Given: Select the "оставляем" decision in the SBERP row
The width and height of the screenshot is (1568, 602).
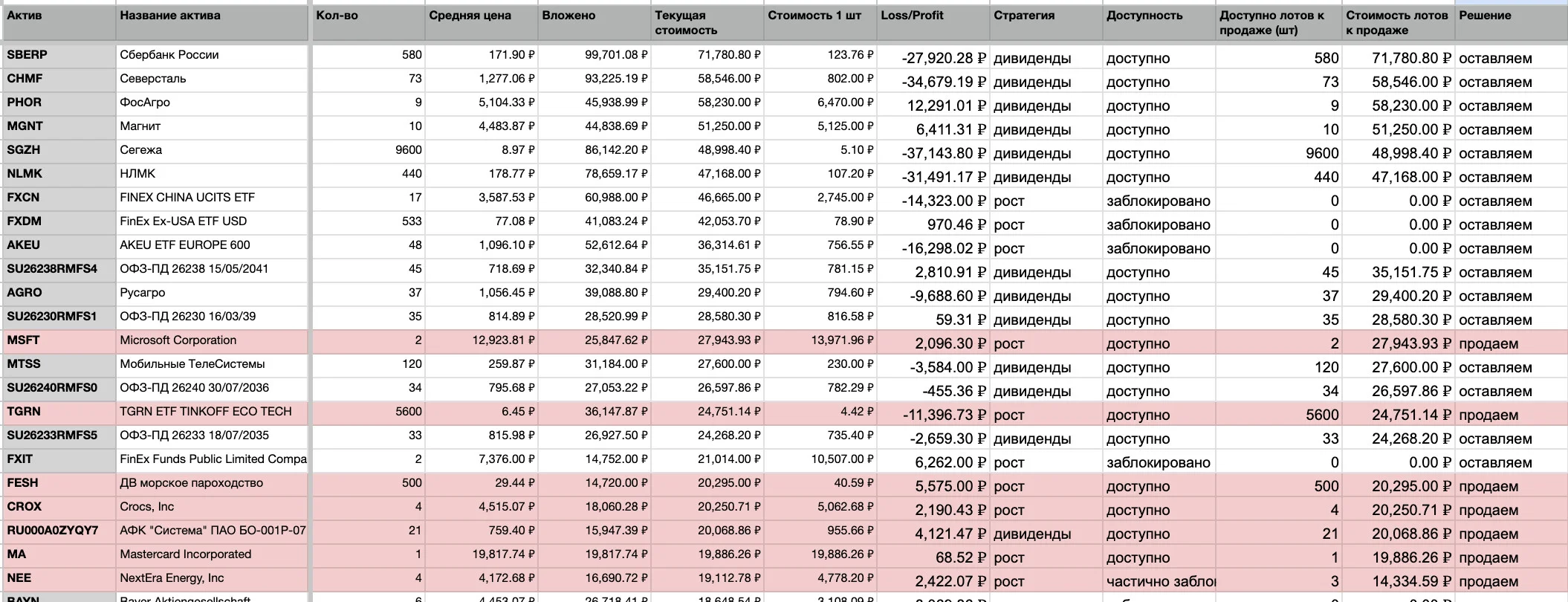Looking at the screenshot, I should [1512, 58].
